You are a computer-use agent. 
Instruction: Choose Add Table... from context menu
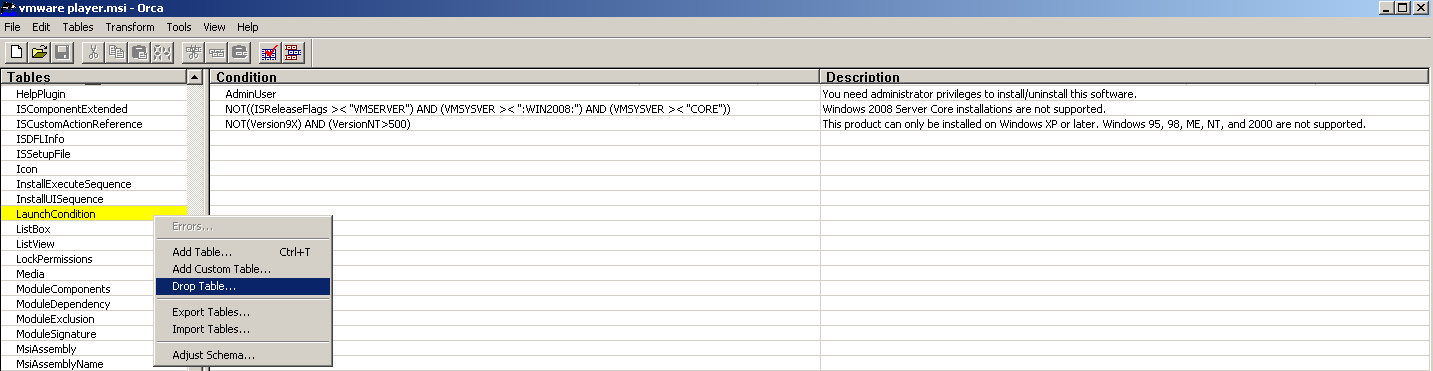click(x=242, y=252)
